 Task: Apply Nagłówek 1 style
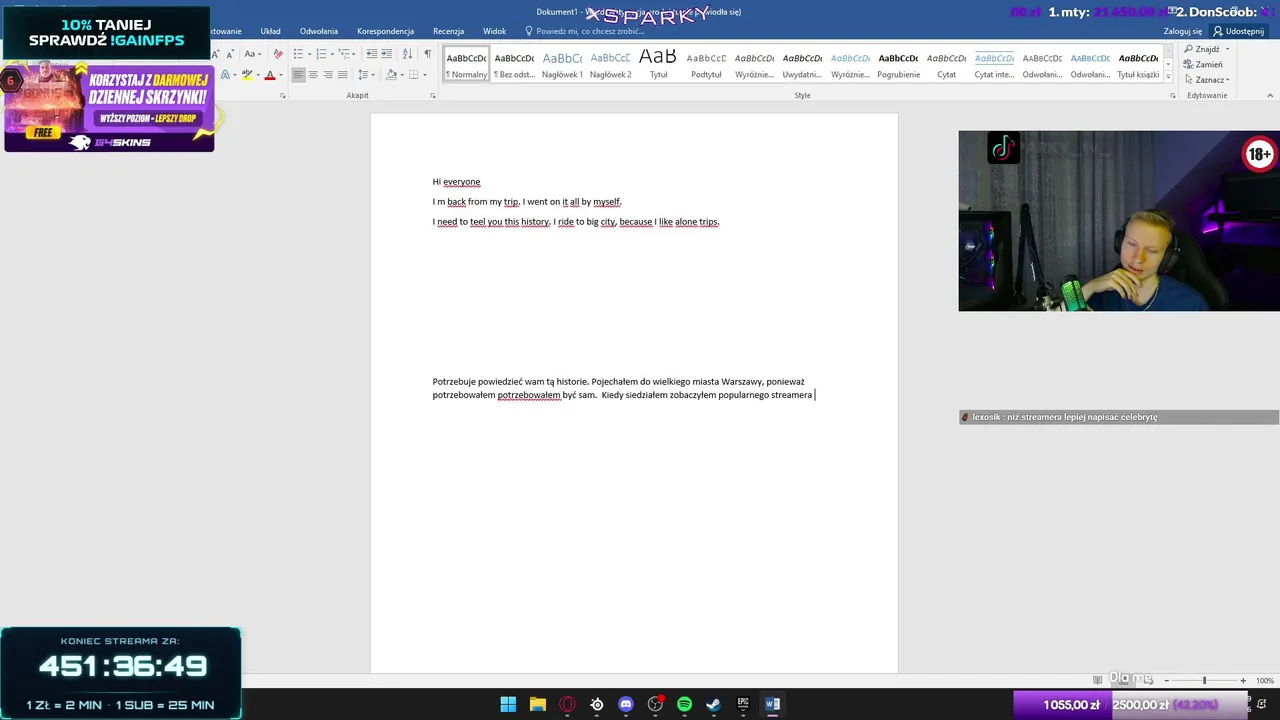tap(562, 64)
